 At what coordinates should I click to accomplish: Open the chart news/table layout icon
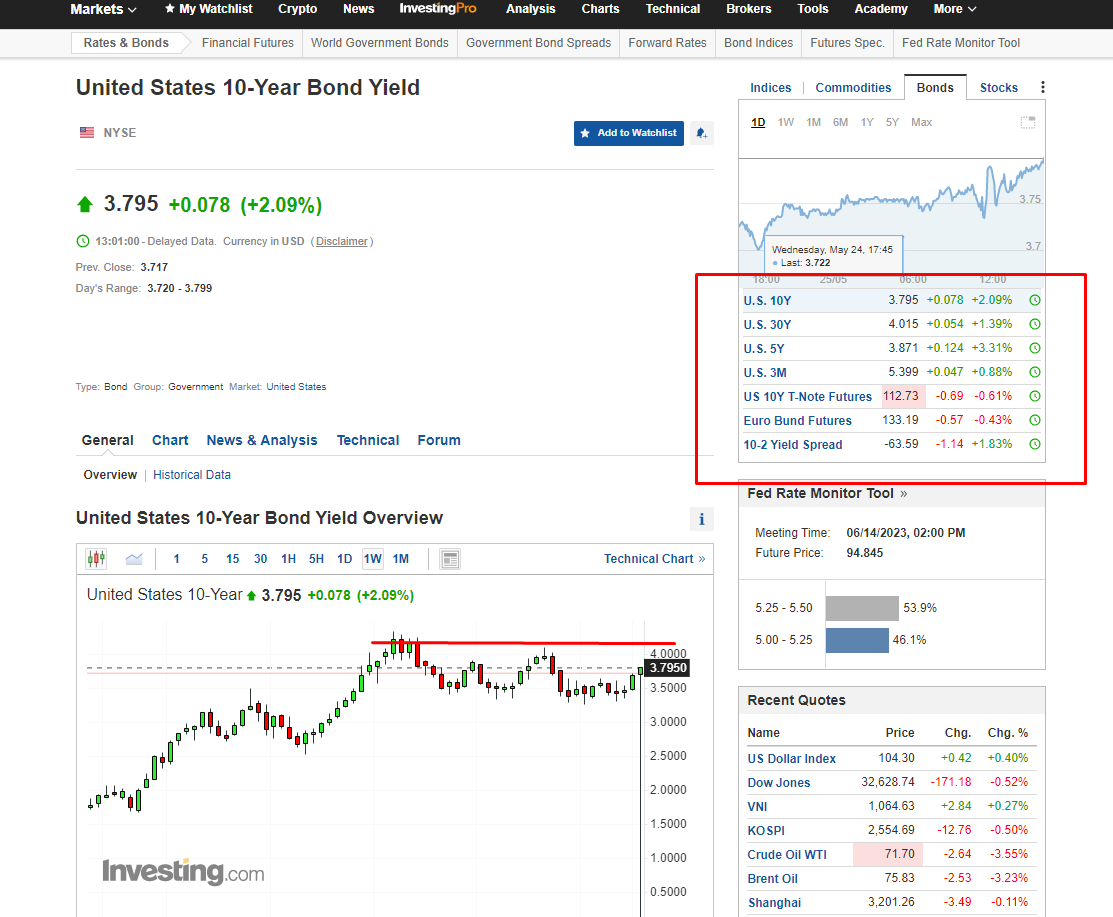coord(450,559)
